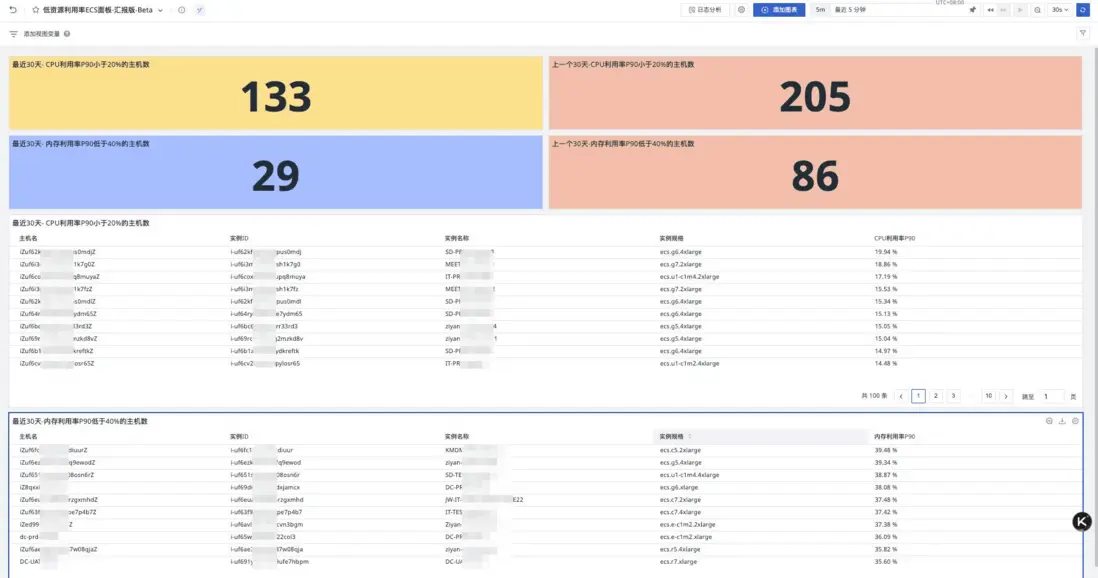This screenshot has height=578, width=1098.
Task: Select page 10 in the CPU table pagination
Action: [x=989, y=397]
